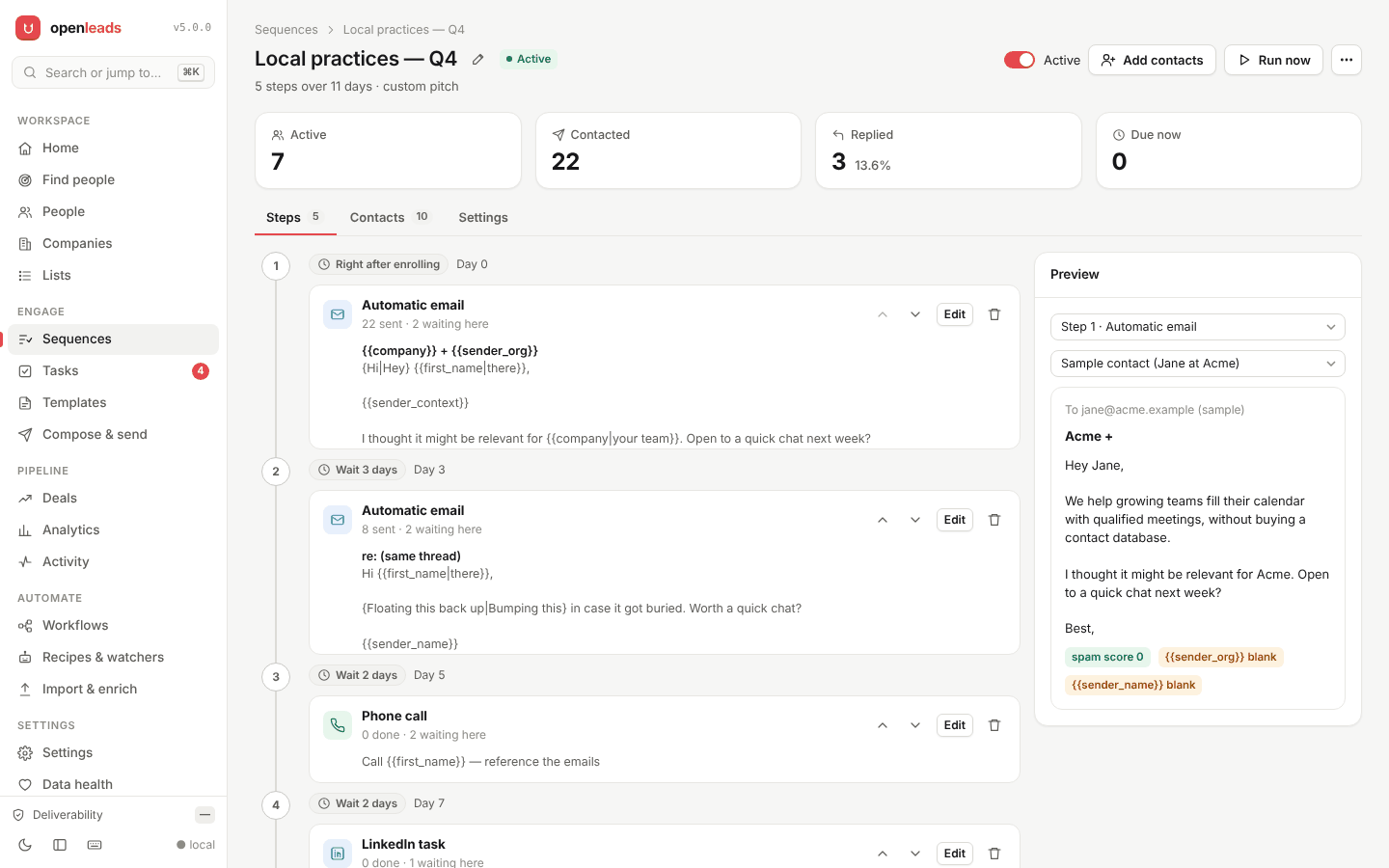Follow the Sequences breadcrumb link
Image resolution: width=1389 pixels, height=868 pixels.
click(x=286, y=30)
